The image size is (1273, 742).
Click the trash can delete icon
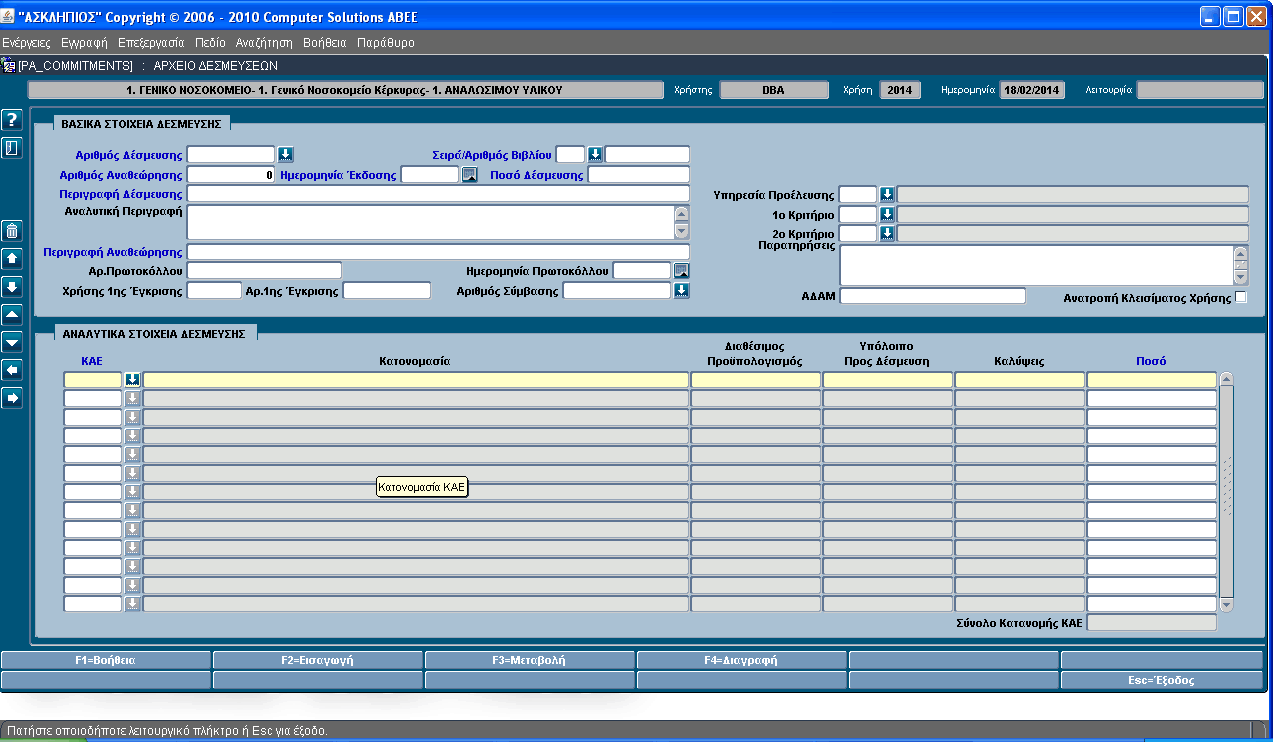tap(12, 230)
